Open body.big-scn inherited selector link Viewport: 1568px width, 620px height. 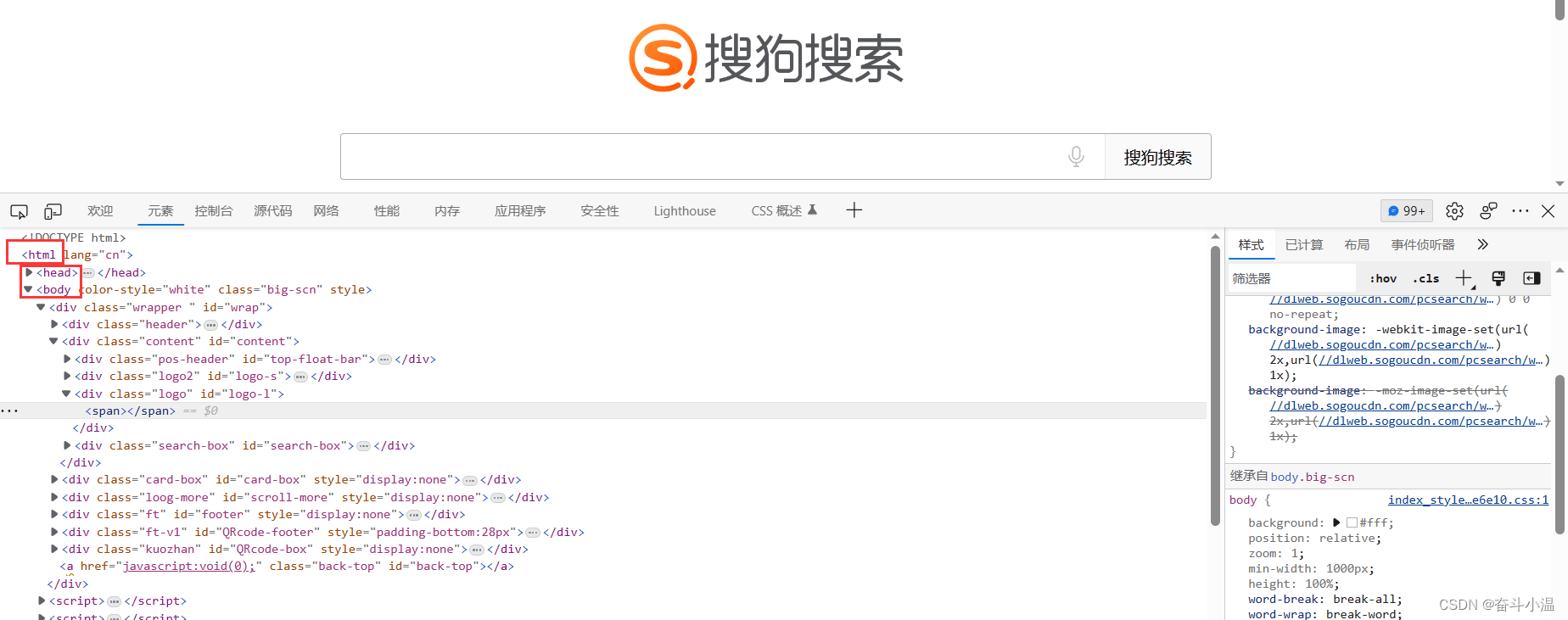1313,477
